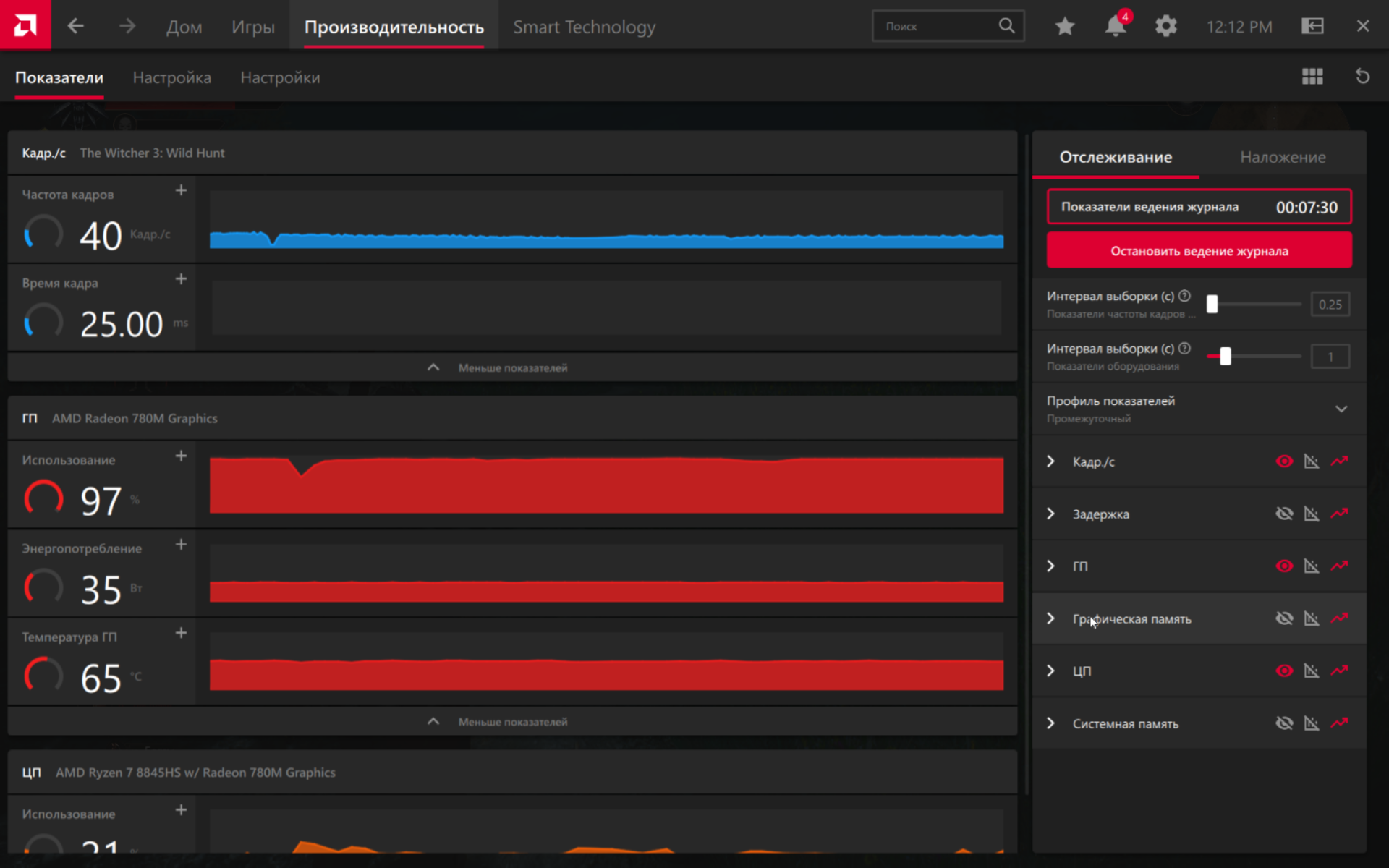Switch to Настройки sub-tab
The image size is (1389, 868).
(x=280, y=77)
